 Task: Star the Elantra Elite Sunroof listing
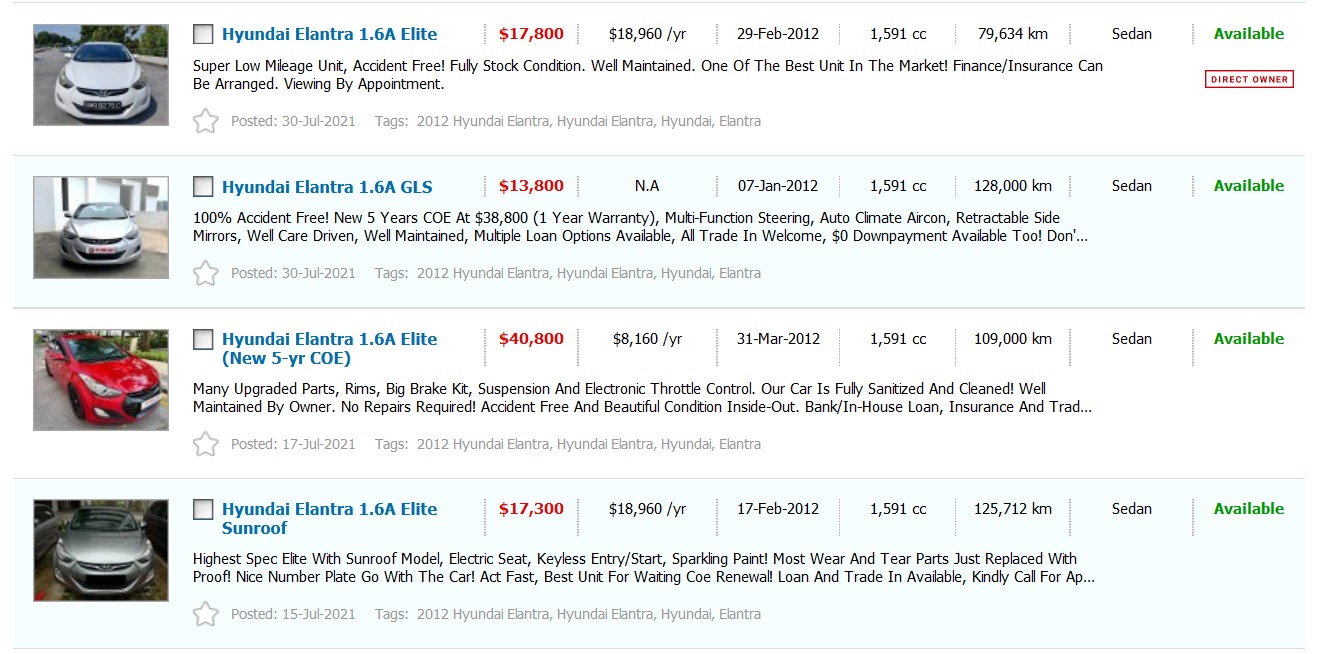205,614
